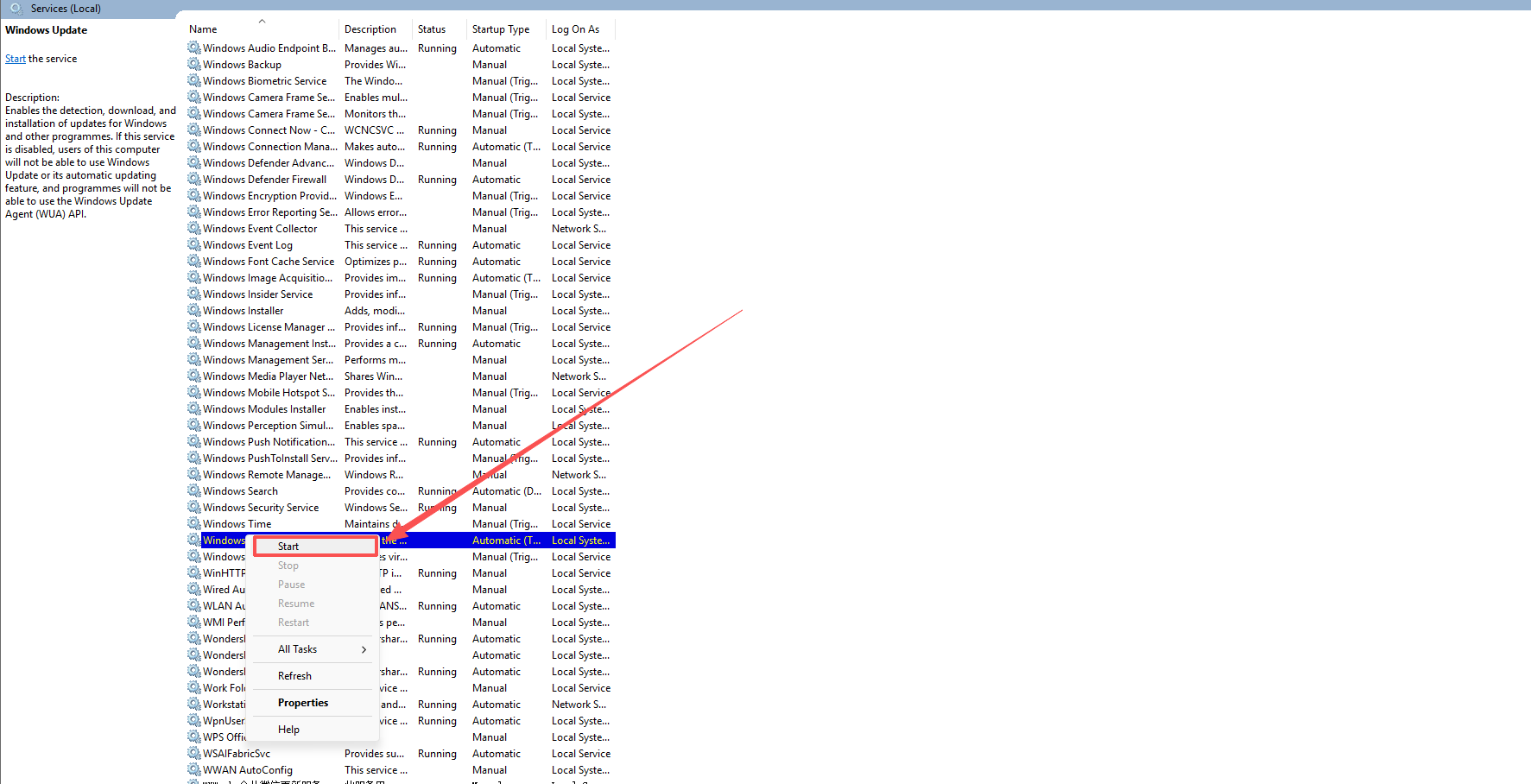Screen dimensions: 1531x784
Task: Click gear icon next to Windows Search
Action: tap(194, 491)
